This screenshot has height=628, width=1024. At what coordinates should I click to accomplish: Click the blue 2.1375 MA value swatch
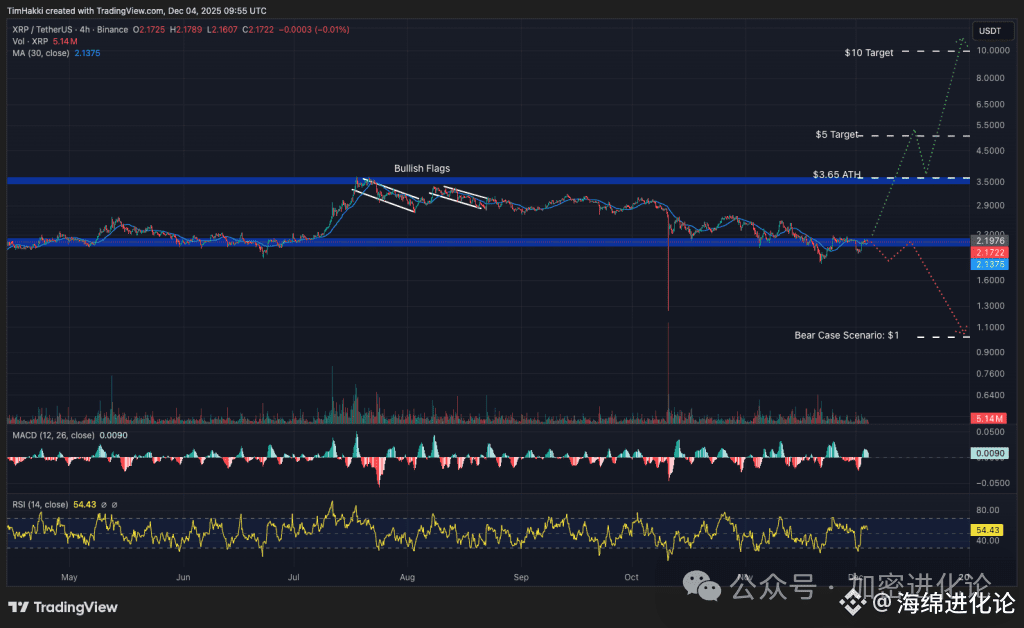coord(87,53)
